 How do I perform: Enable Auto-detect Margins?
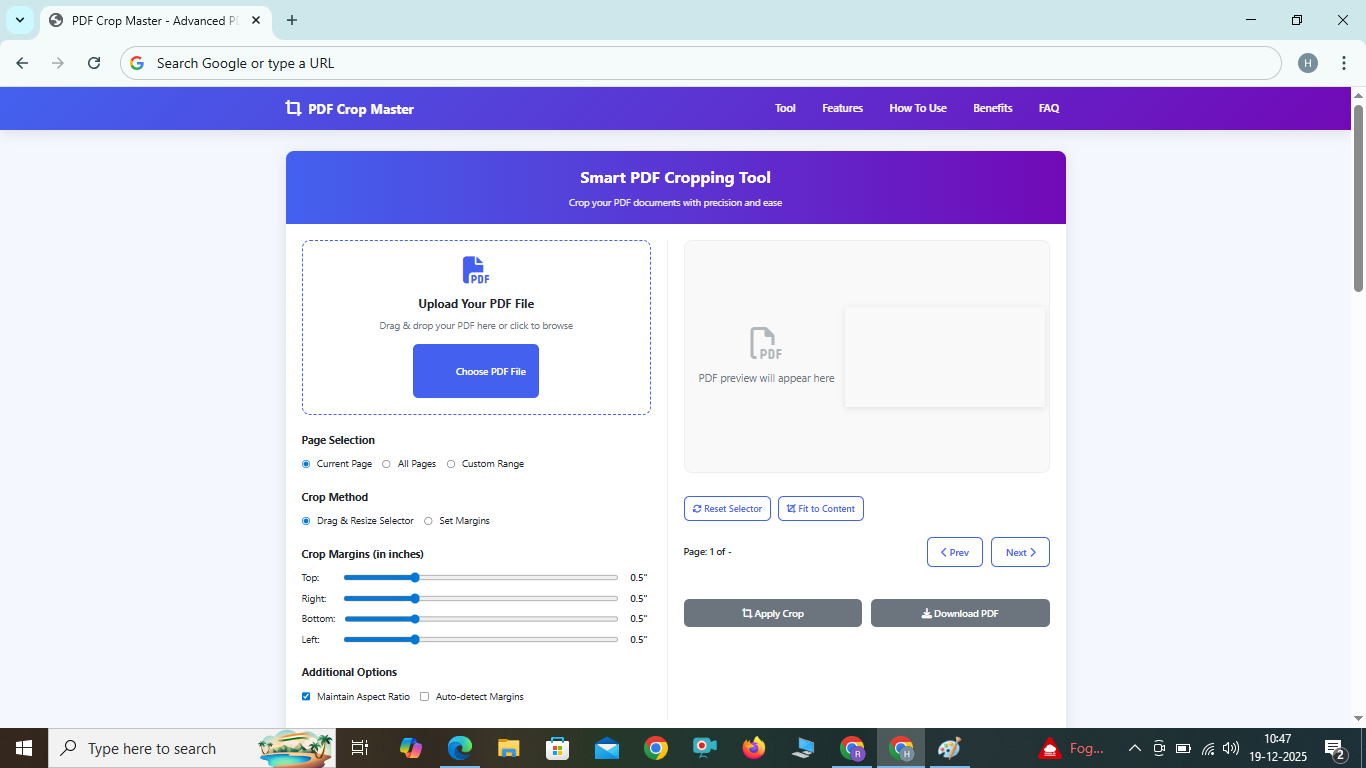click(x=424, y=696)
